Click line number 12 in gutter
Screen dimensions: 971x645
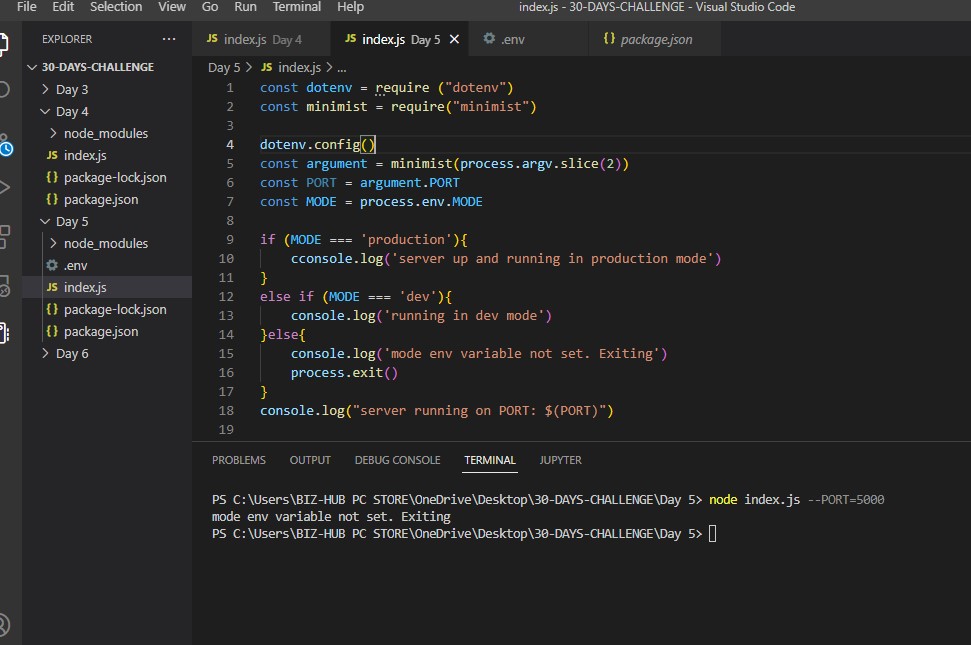pyautogui.click(x=226, y=297)
